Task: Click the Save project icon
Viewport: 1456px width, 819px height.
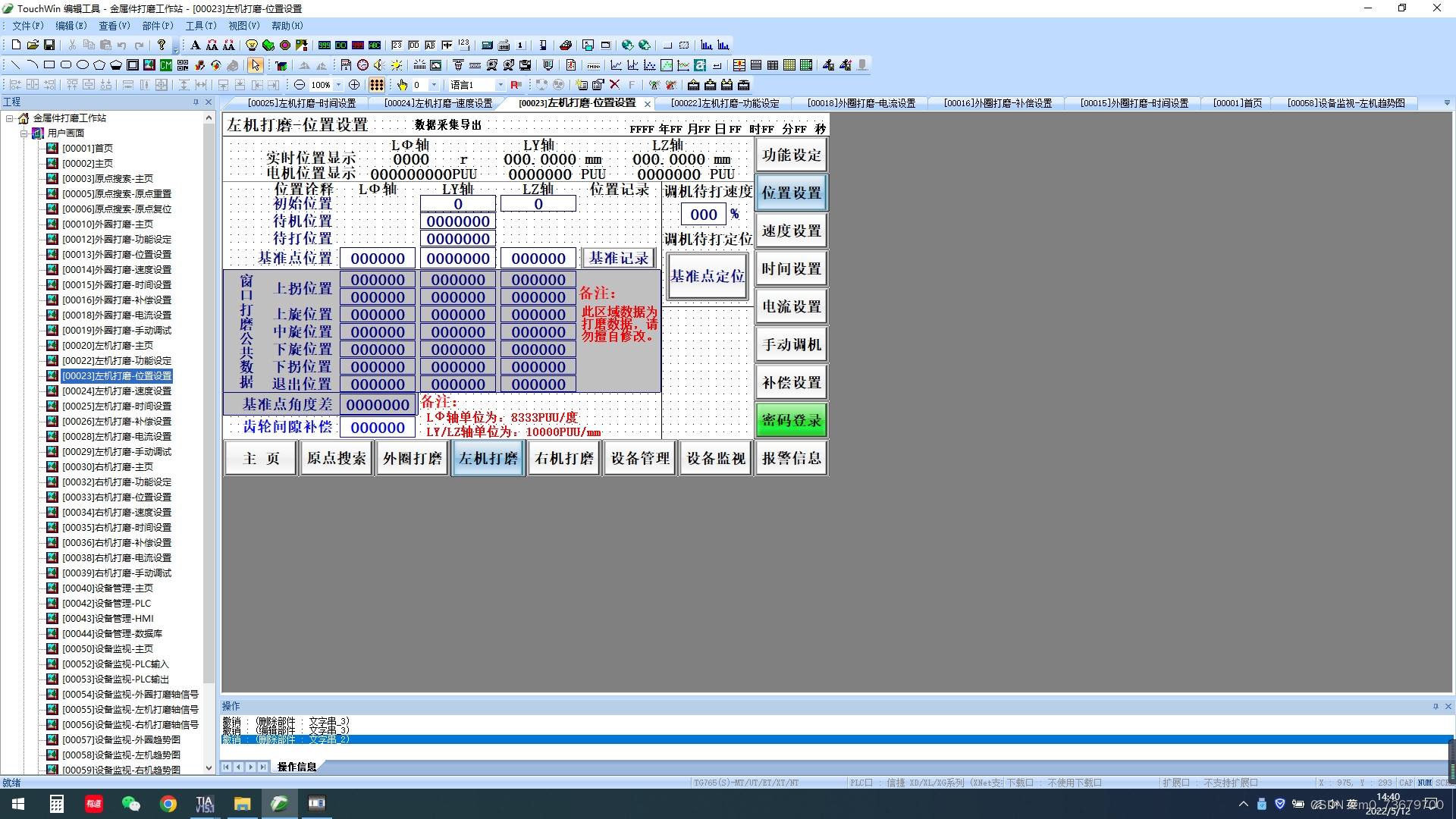Action: [x=49, y=45]
